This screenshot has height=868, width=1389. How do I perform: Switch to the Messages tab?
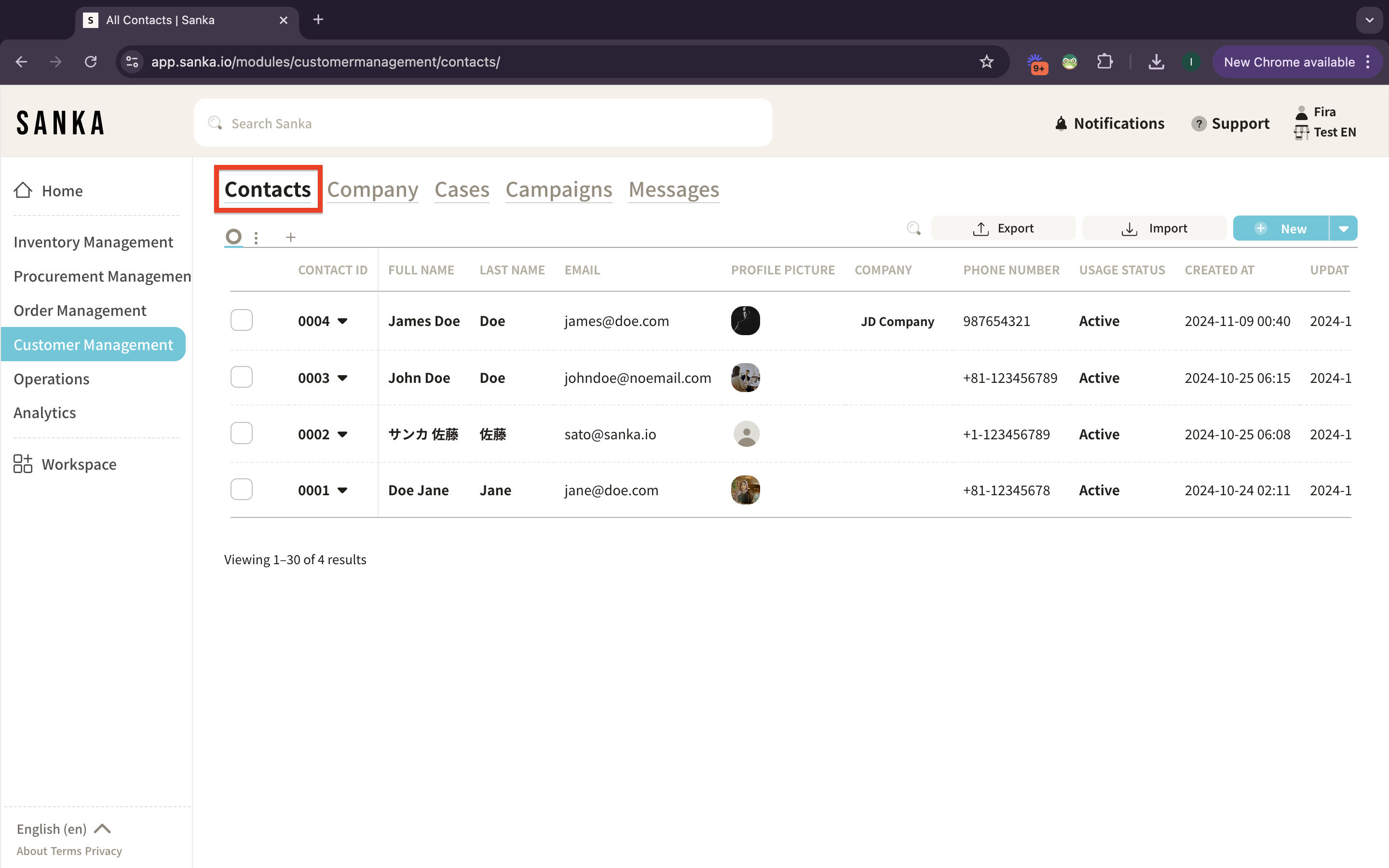[674, 190]
